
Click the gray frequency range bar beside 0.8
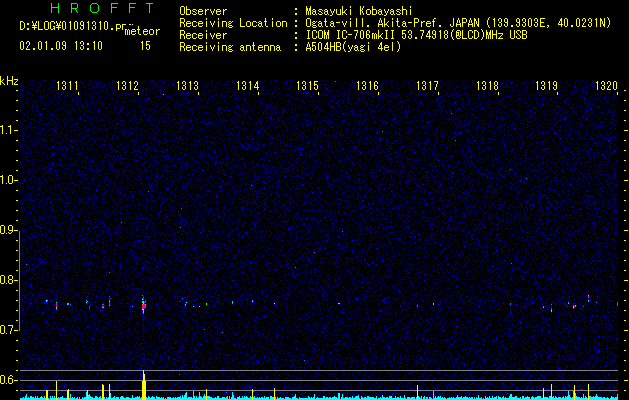(x=20, y=280)
